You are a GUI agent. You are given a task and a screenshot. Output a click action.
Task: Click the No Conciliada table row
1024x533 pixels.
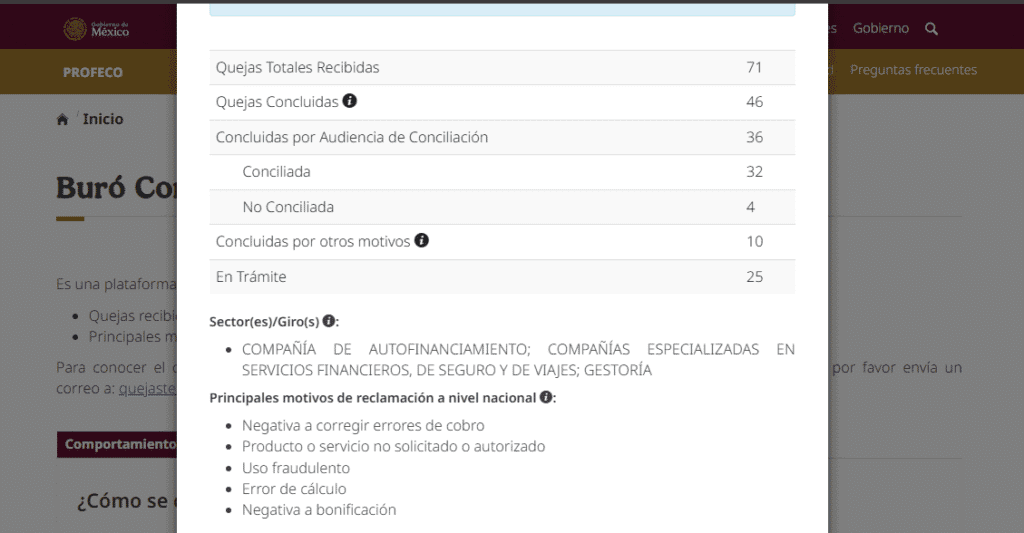pyautogui.click(x=502, y=207)
